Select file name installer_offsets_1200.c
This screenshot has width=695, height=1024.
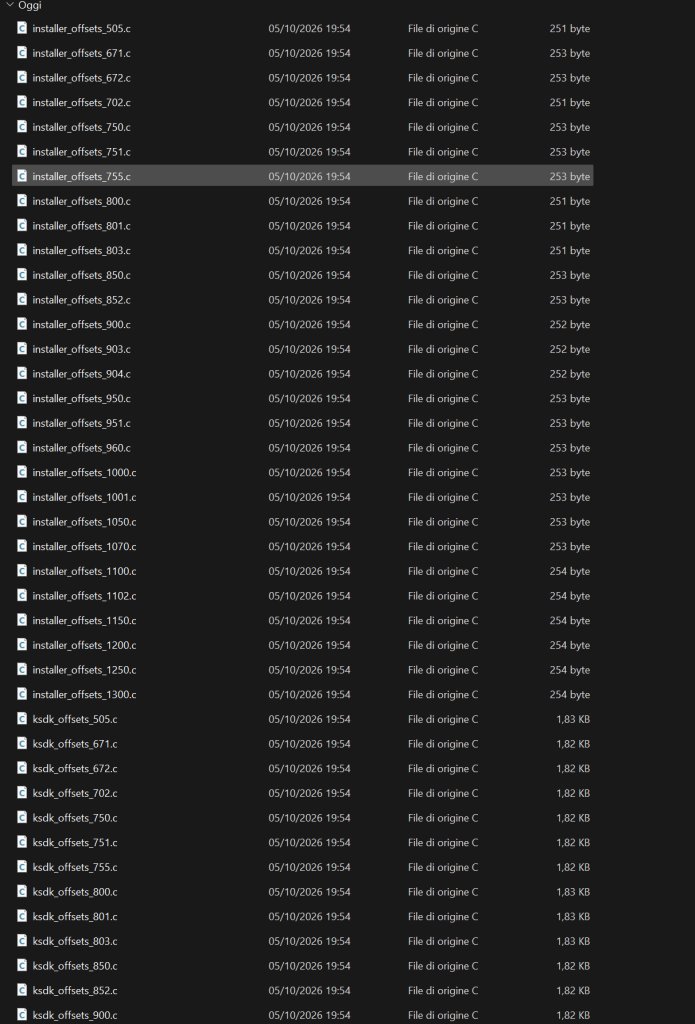click(x=84, y=645)
